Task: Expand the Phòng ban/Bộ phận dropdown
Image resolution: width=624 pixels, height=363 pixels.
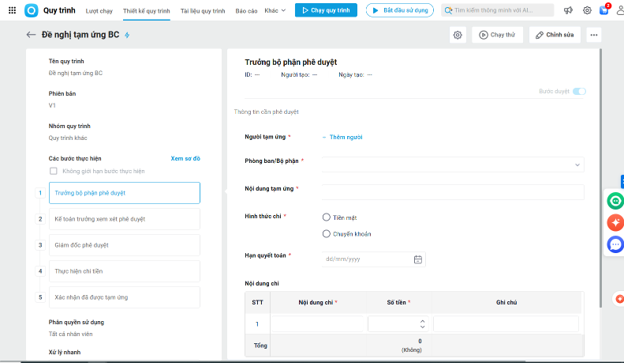Action: coord(453,165)
